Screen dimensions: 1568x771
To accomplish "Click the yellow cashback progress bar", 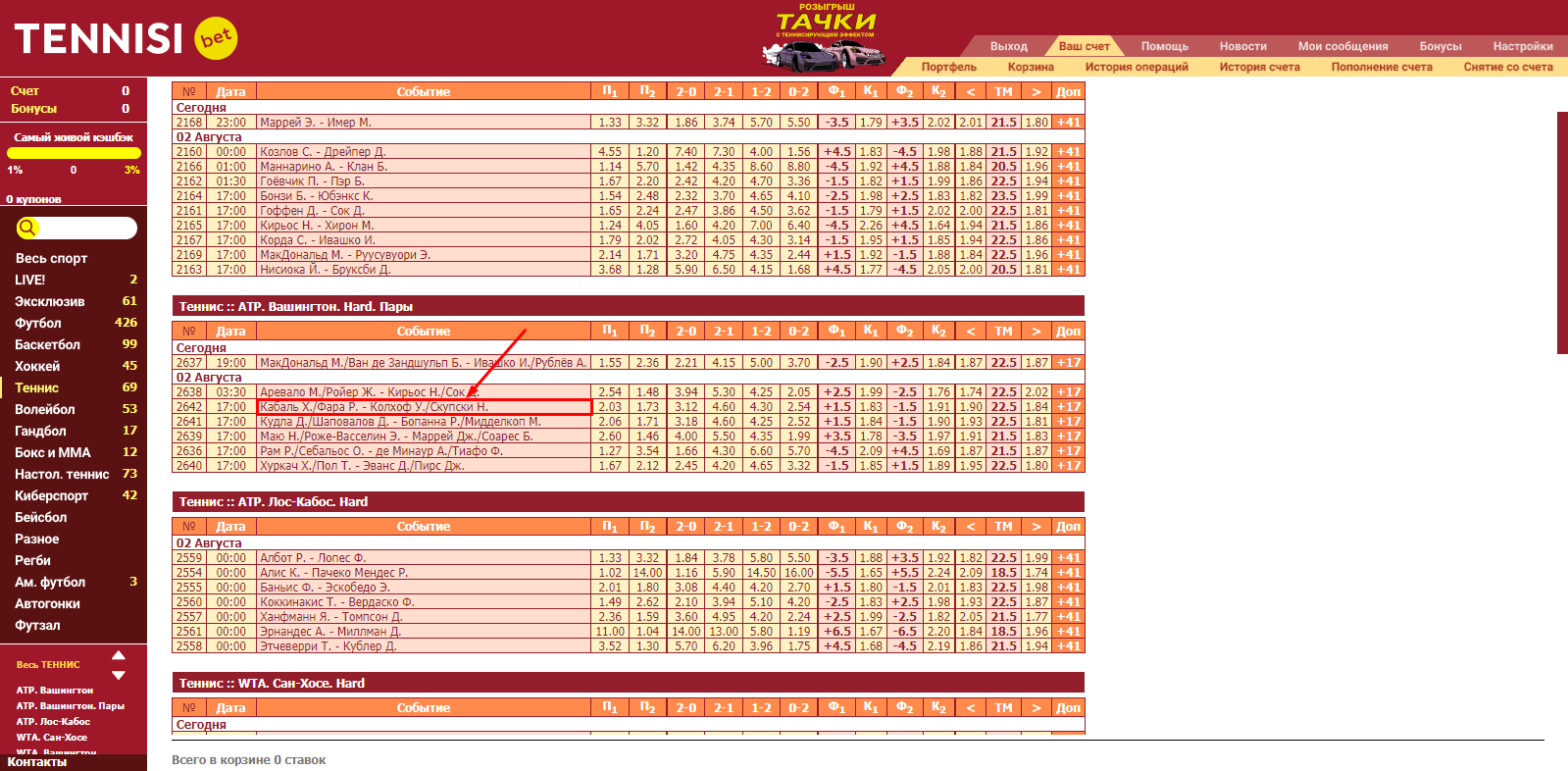I will (74, 153).
